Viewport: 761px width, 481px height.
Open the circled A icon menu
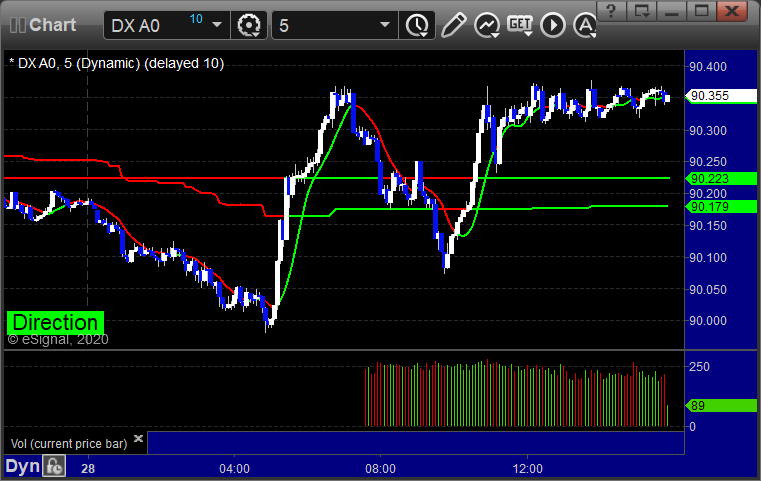click(x=584, y=25)
